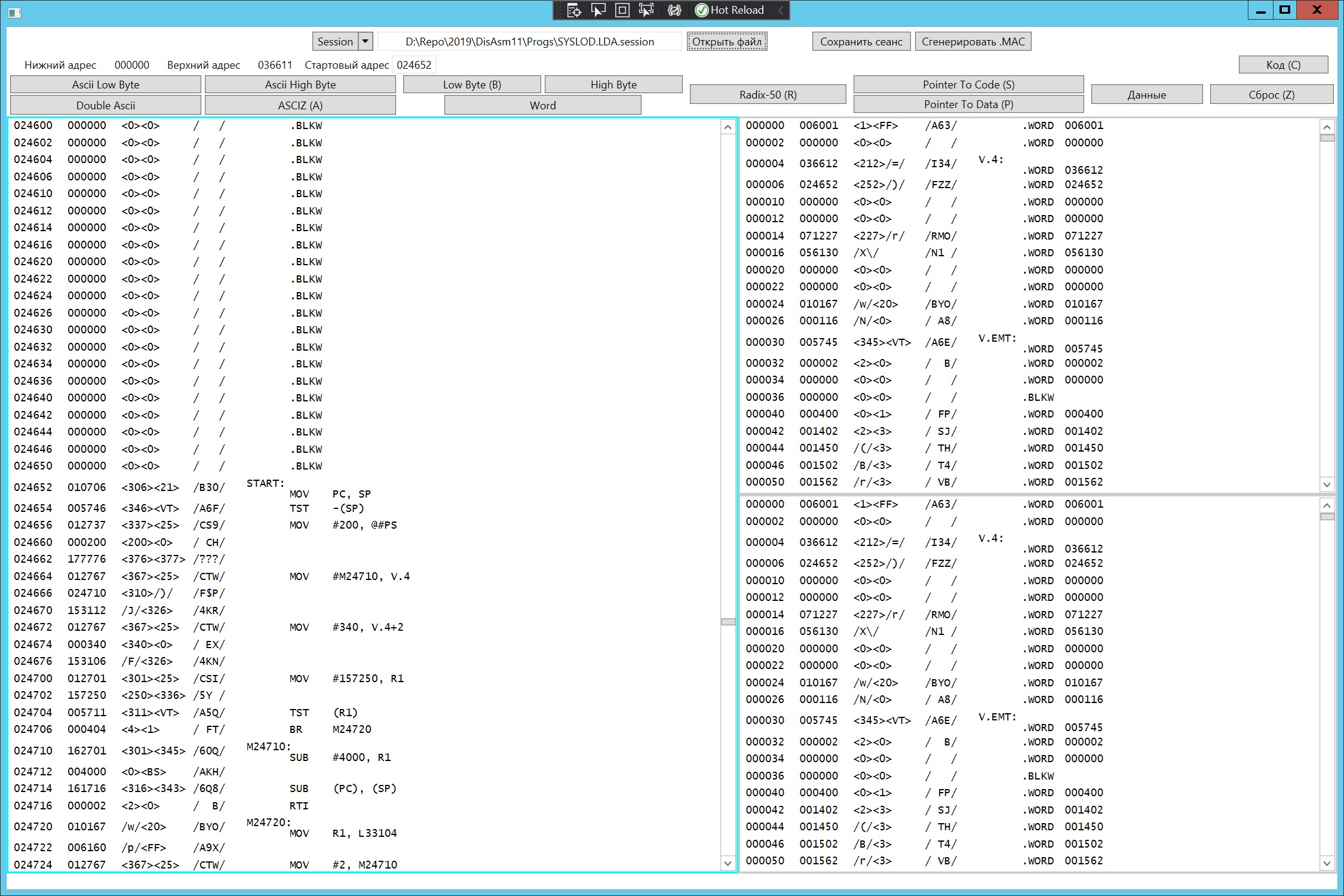Collapse the debug toolbar chevron
Viewport: 1344px width, 896px height.
click(780, 10)
